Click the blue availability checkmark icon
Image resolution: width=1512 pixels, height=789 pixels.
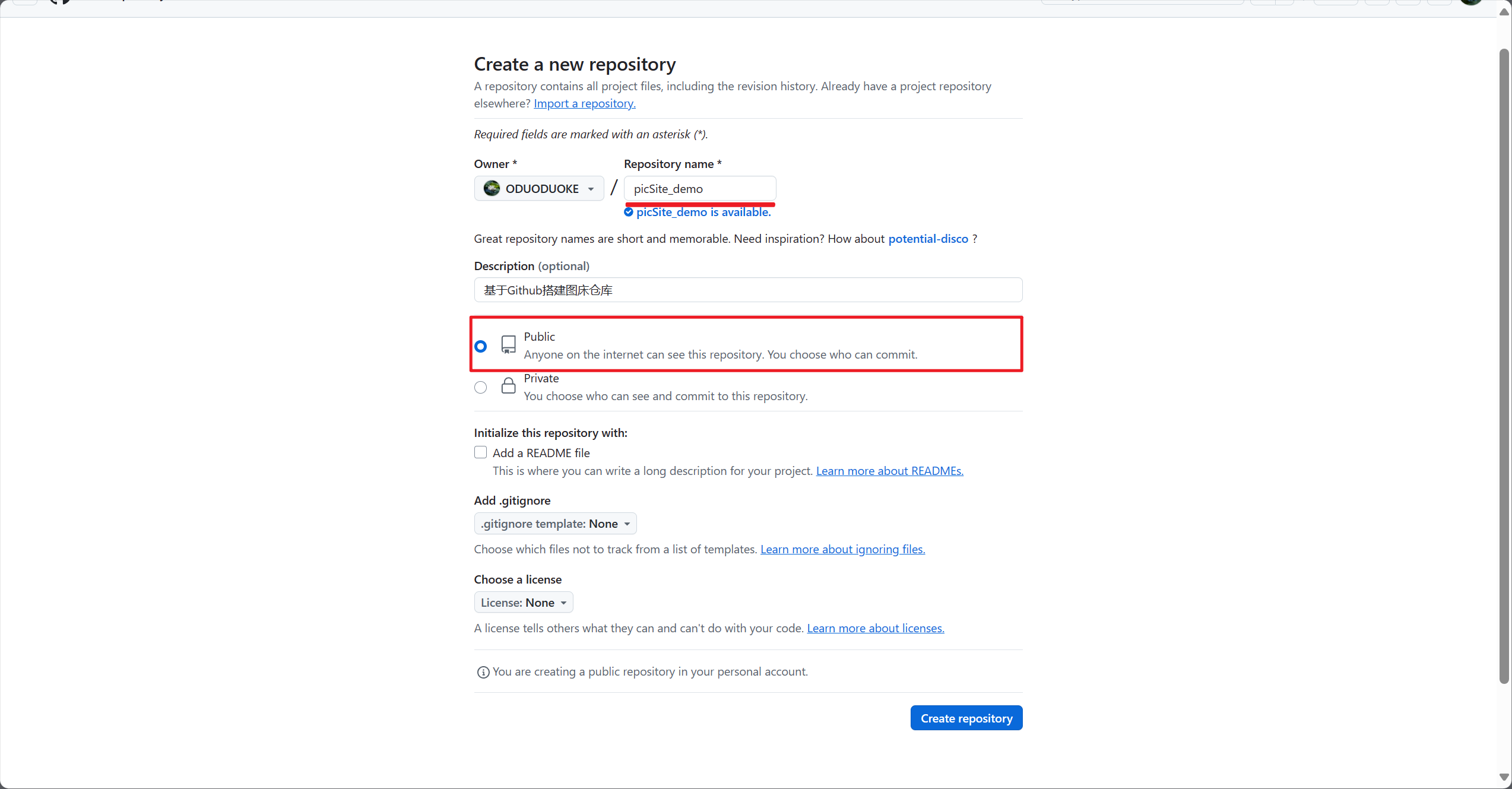pyautogui.click(x=629, y=212)
